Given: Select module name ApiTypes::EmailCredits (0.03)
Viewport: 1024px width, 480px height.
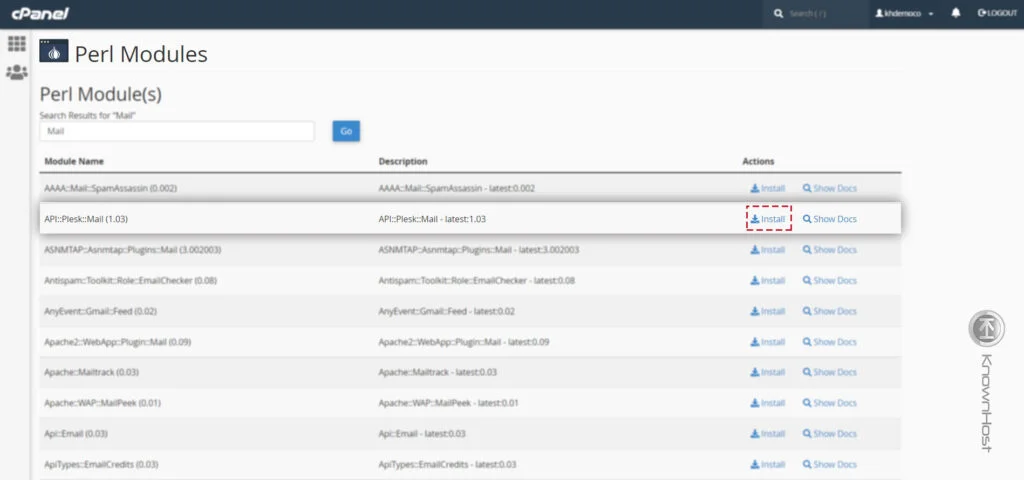Looking at the screenshot, I should point(101,464).
